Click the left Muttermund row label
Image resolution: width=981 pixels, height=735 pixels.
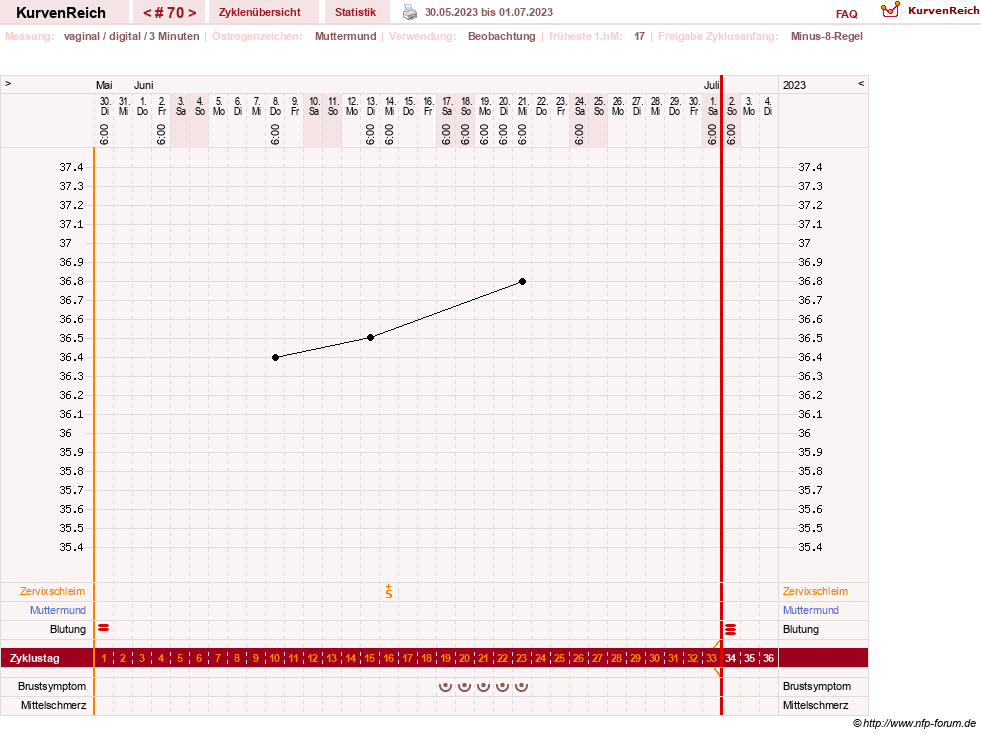tap(58, 610)
